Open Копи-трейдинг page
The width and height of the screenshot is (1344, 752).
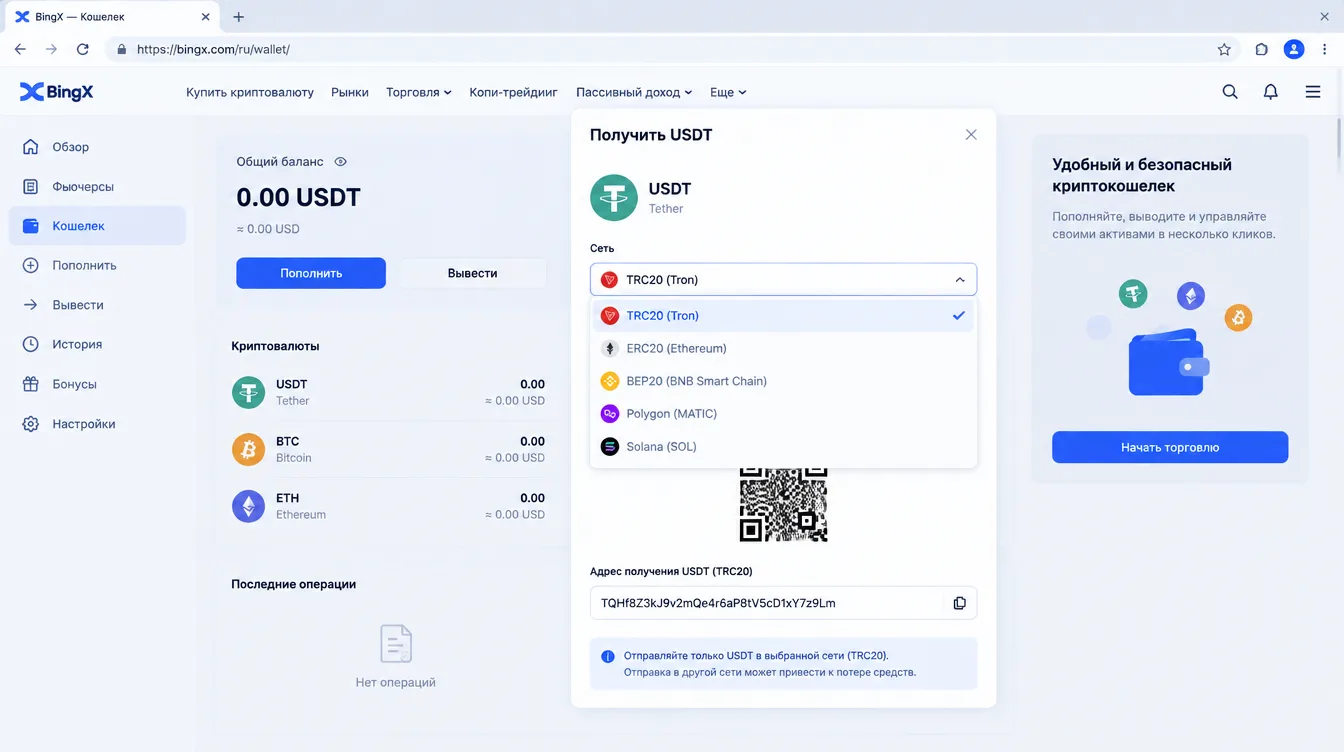(513, 92)
